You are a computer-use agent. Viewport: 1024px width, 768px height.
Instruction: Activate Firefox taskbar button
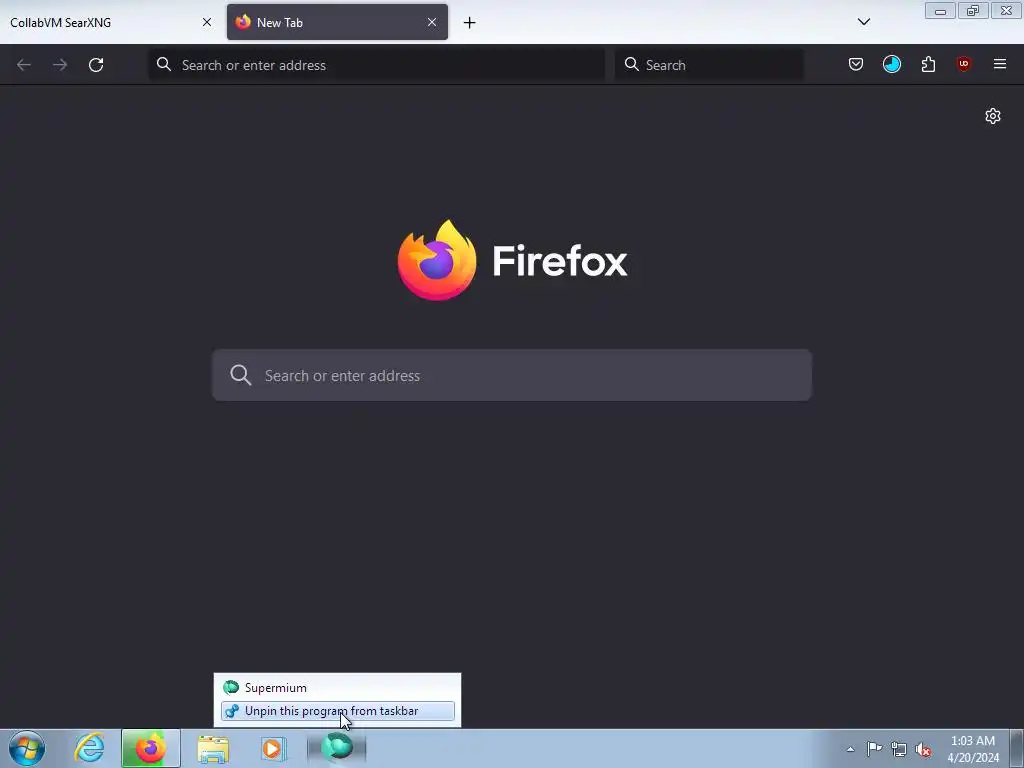pos(151,748)
